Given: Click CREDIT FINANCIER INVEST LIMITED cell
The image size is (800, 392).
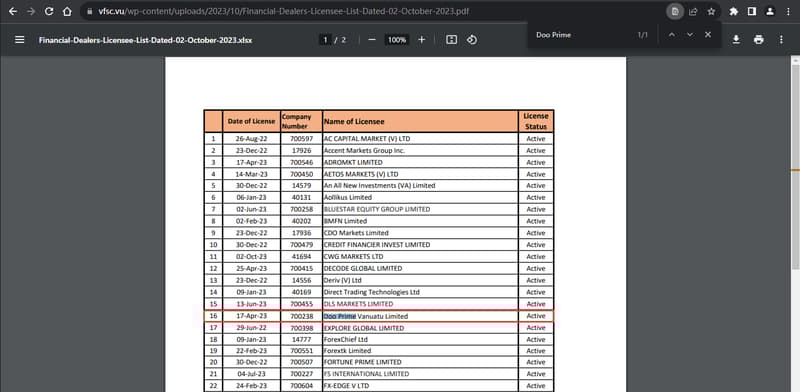Looking at the screenshot, I should (x=420, y=244).
